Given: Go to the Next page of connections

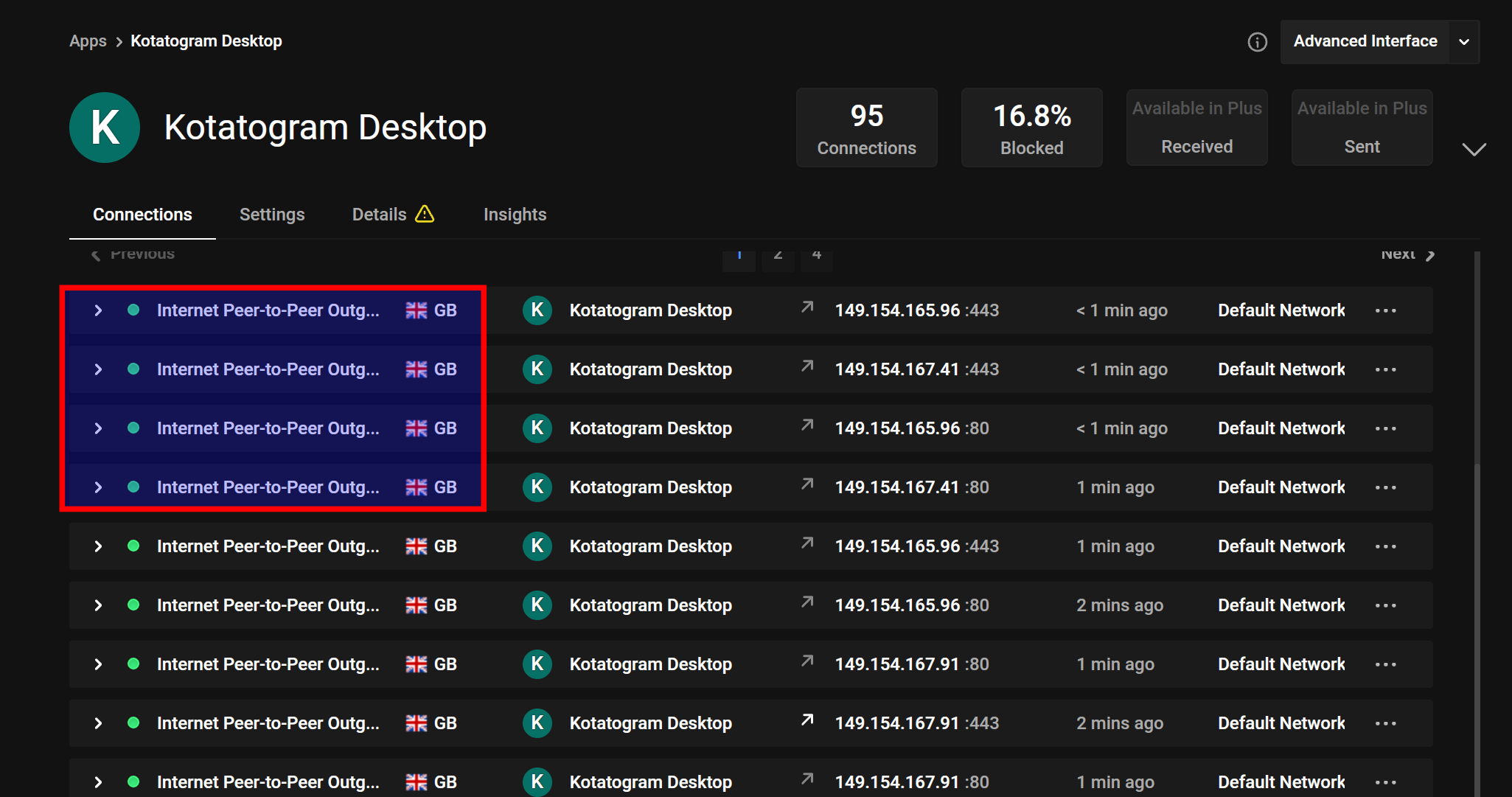Looking at the screenshot, I should pyautogui.click(x=1407, y=254).
